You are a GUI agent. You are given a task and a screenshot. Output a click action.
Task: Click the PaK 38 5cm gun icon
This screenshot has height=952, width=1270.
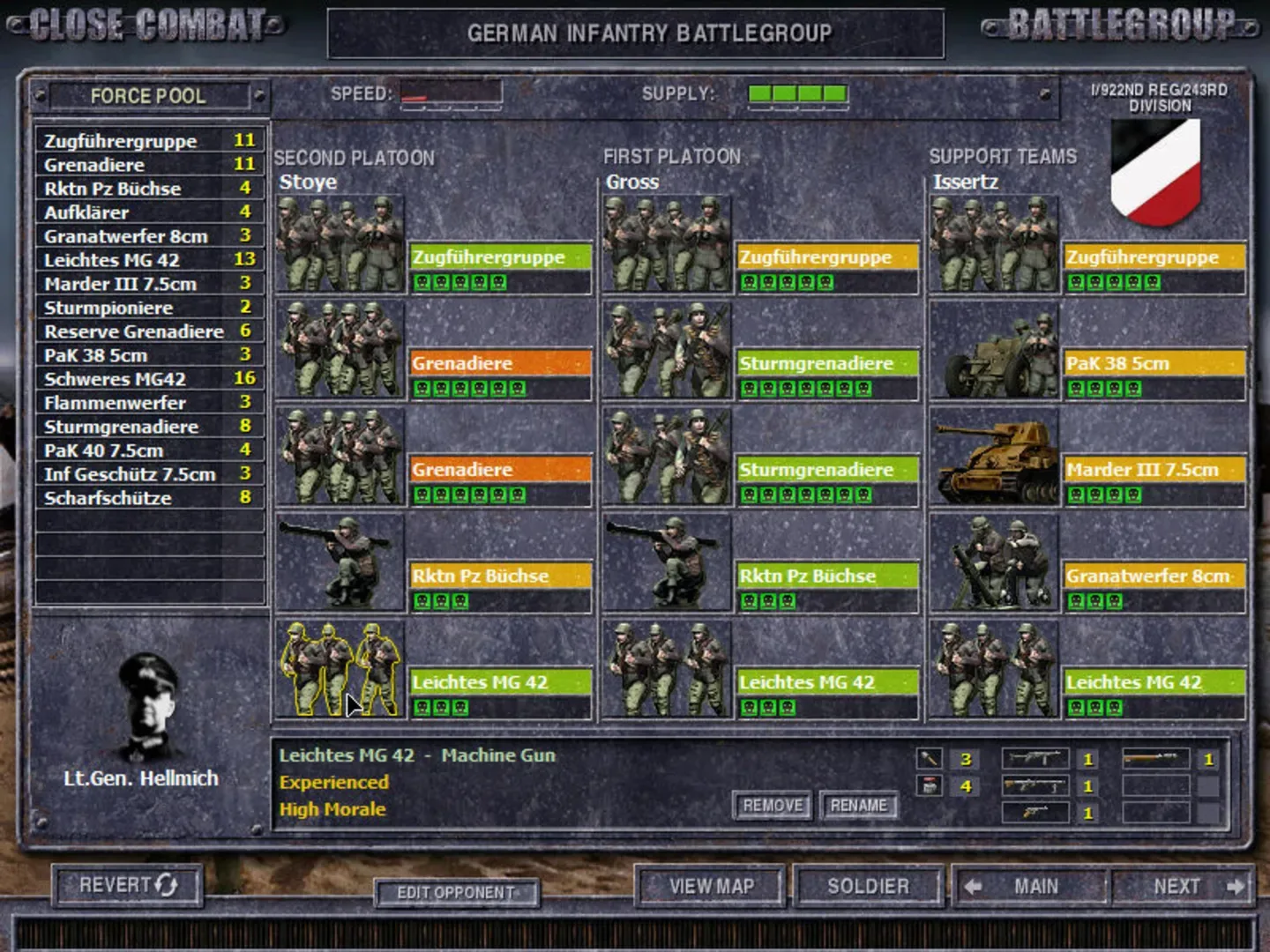[994, 352]
